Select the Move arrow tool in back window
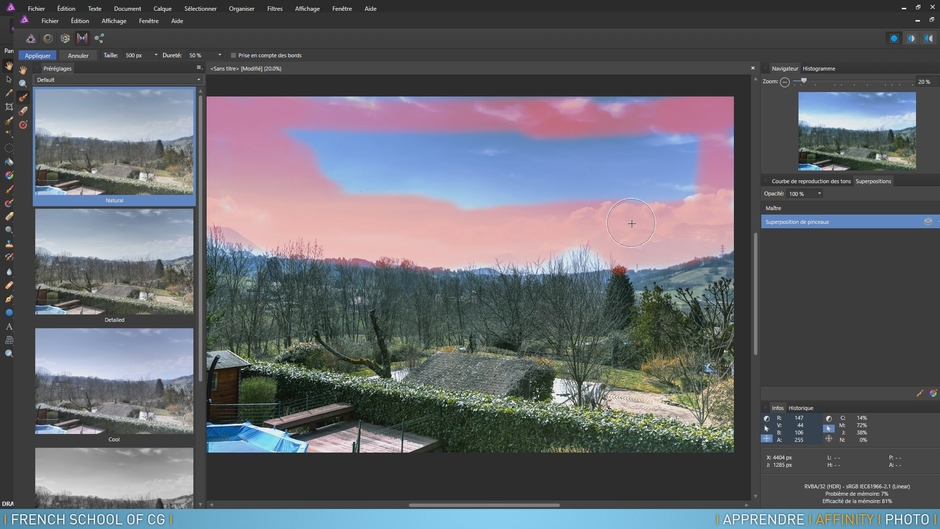The height and width of the screenshot is (529, 940). coord(9,79)
